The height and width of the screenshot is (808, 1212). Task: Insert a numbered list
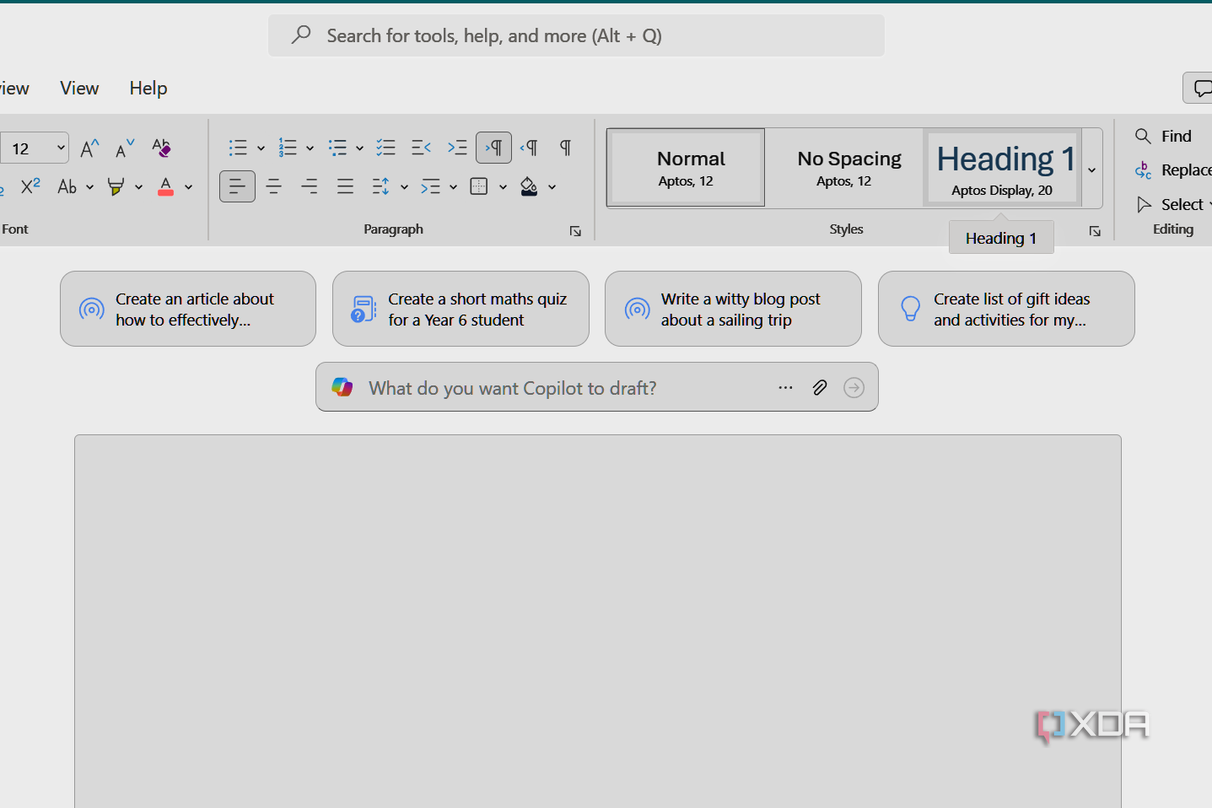point(288,148)
